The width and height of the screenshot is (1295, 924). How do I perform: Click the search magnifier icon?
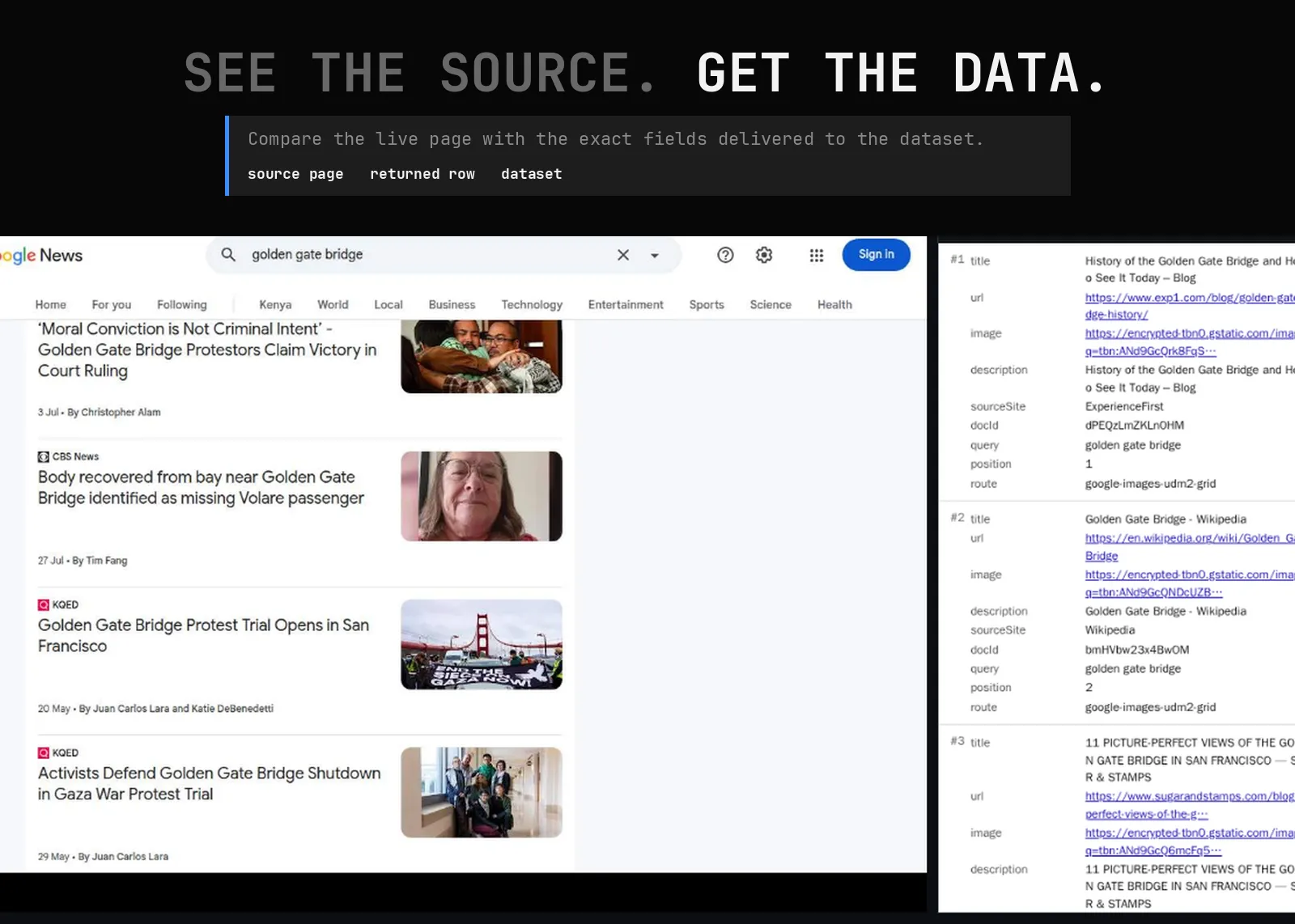click(228, 255)
